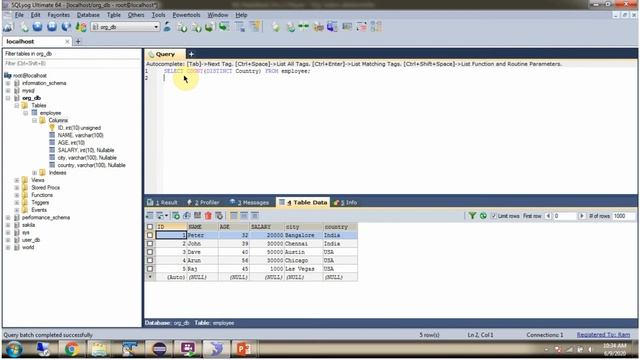The image size is (640, 360).
Task: Tick the checkbox for the Dave row
Action: point(150,252)
